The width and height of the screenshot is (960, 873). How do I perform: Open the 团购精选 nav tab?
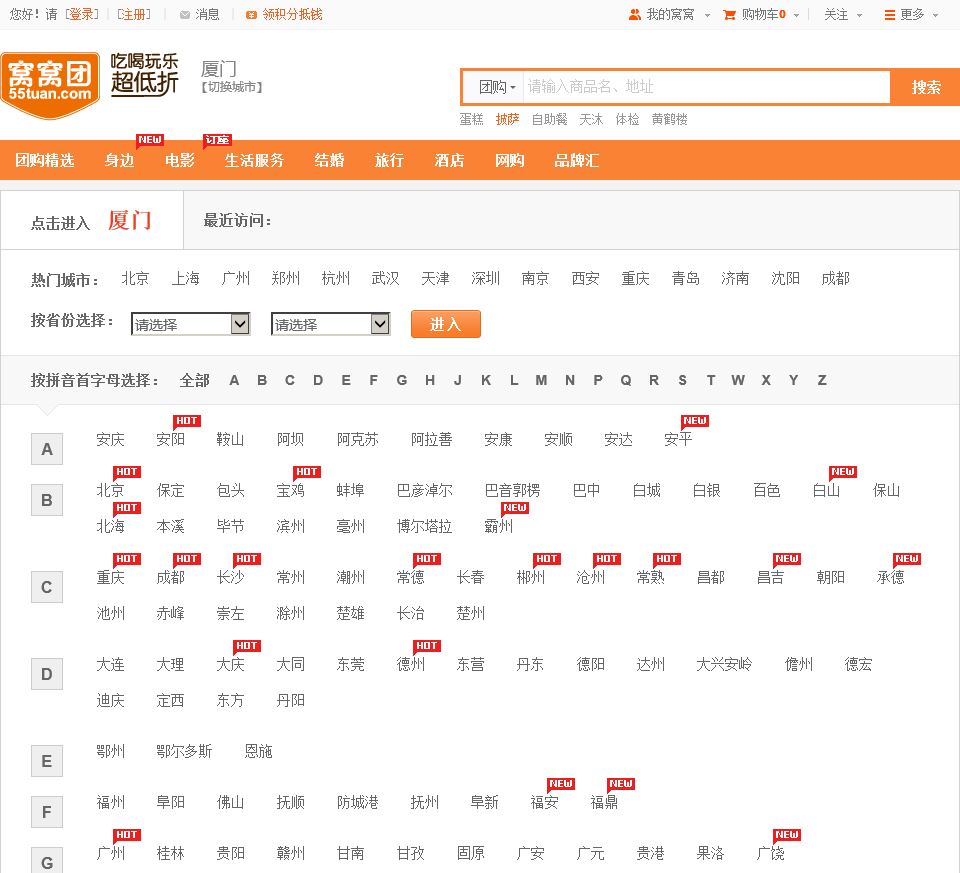pos(45,160)
